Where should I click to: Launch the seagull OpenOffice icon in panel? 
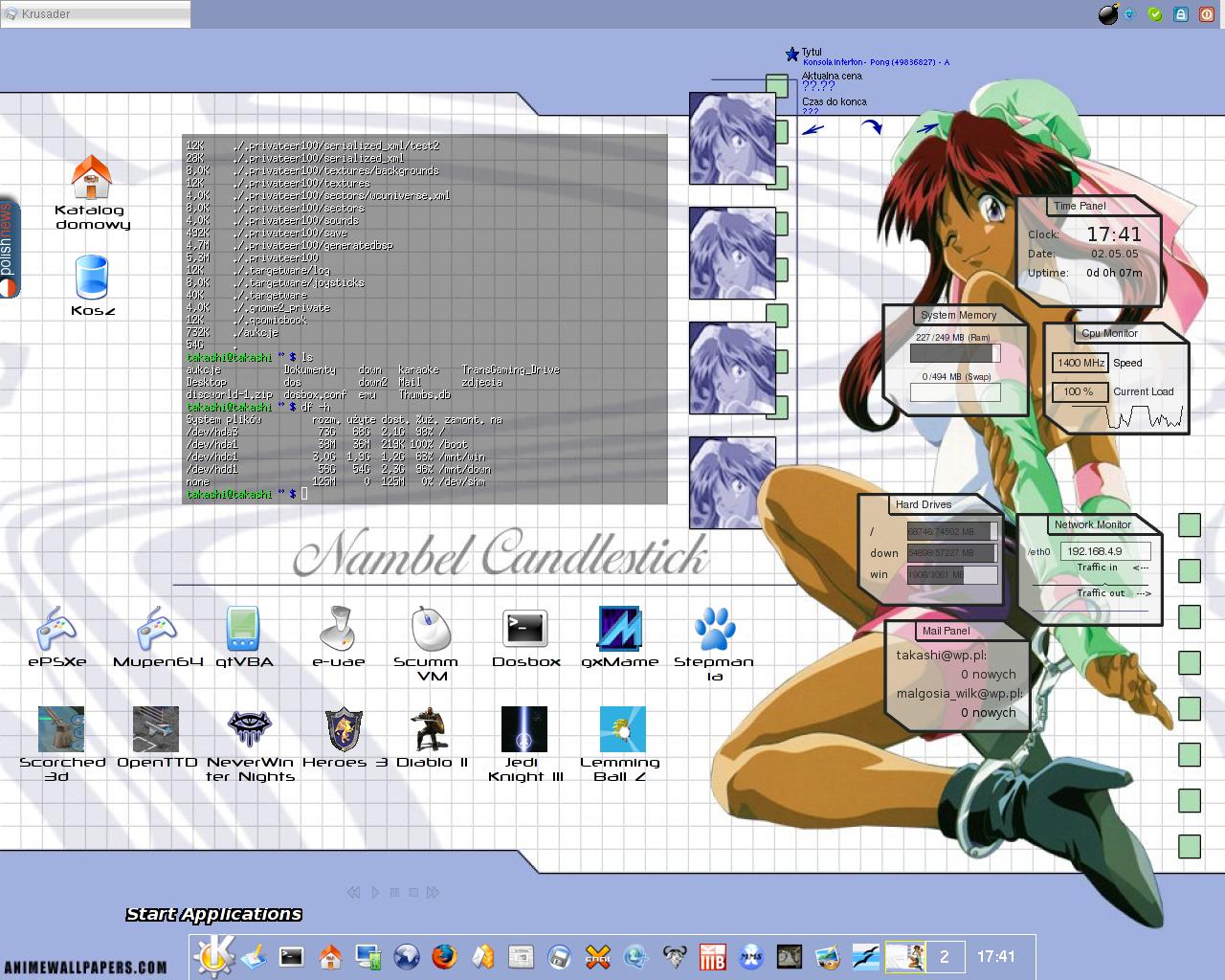click(866, 956)
